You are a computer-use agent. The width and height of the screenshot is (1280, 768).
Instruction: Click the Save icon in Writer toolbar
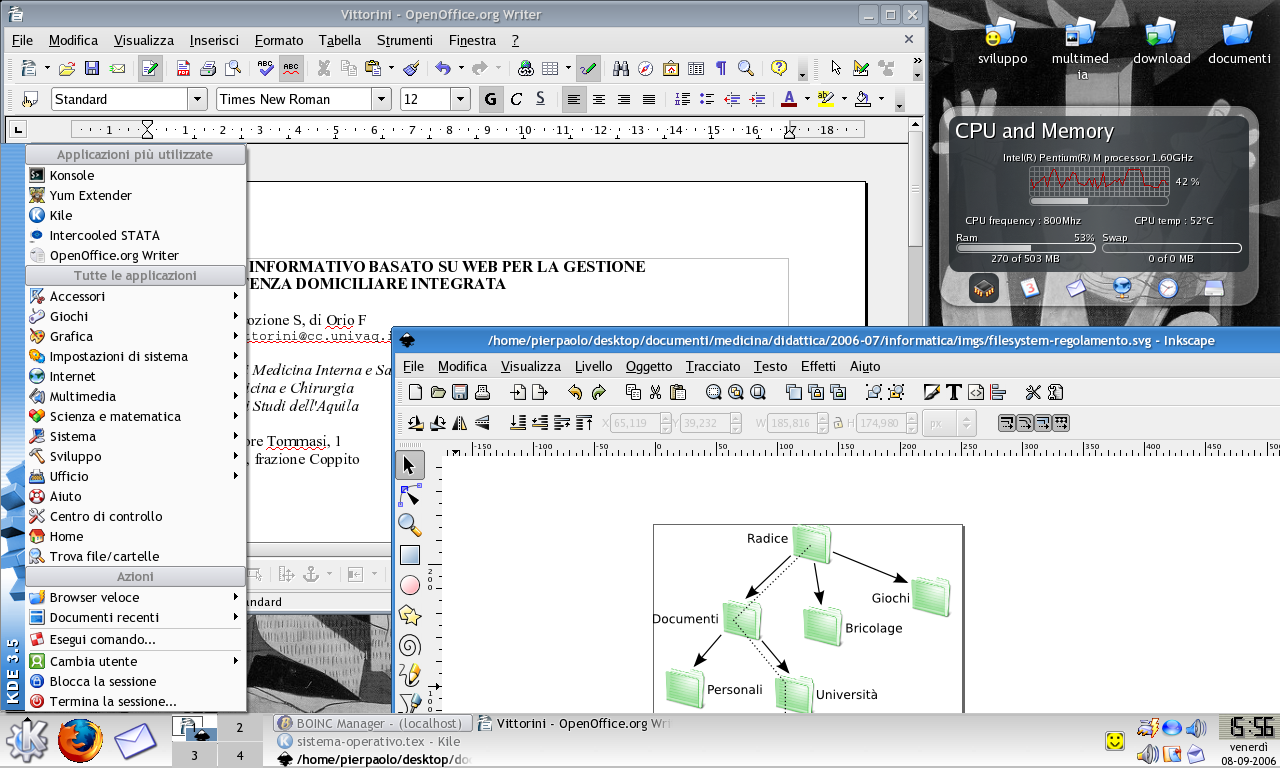[92, 69]
